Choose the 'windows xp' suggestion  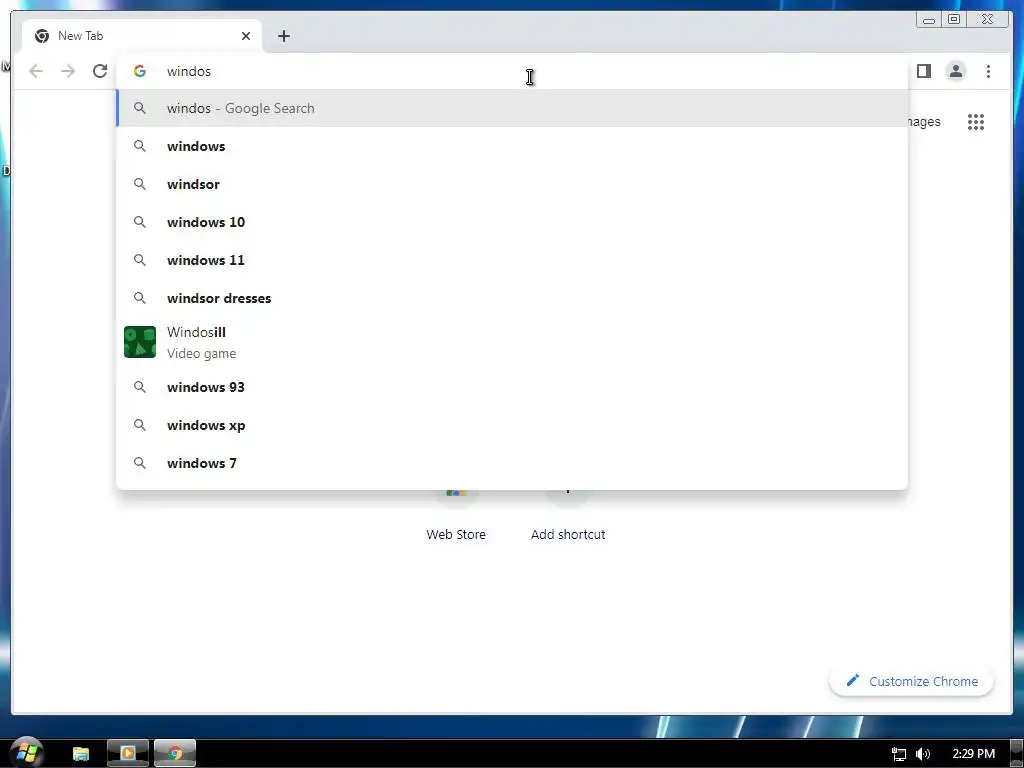[x=512, y=425]
